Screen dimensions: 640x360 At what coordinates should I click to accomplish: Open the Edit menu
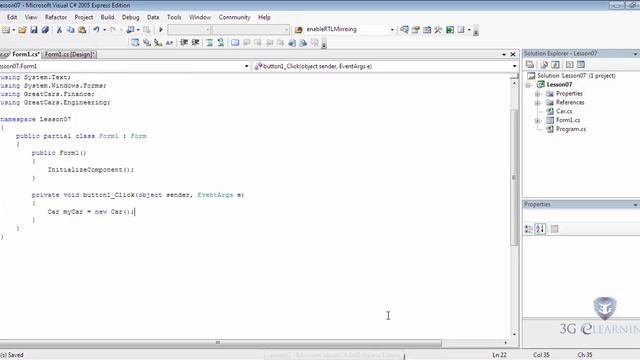pyautogui.click(x=12, y=17)
